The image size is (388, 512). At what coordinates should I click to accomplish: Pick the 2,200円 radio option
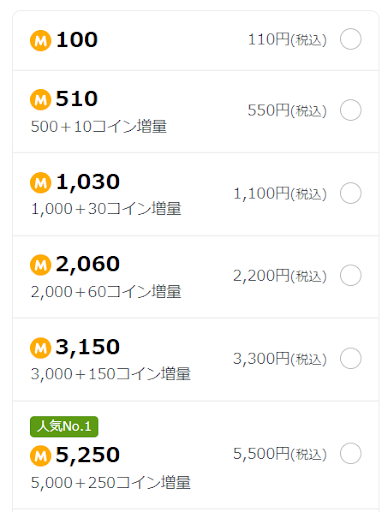tap(351, 275)
